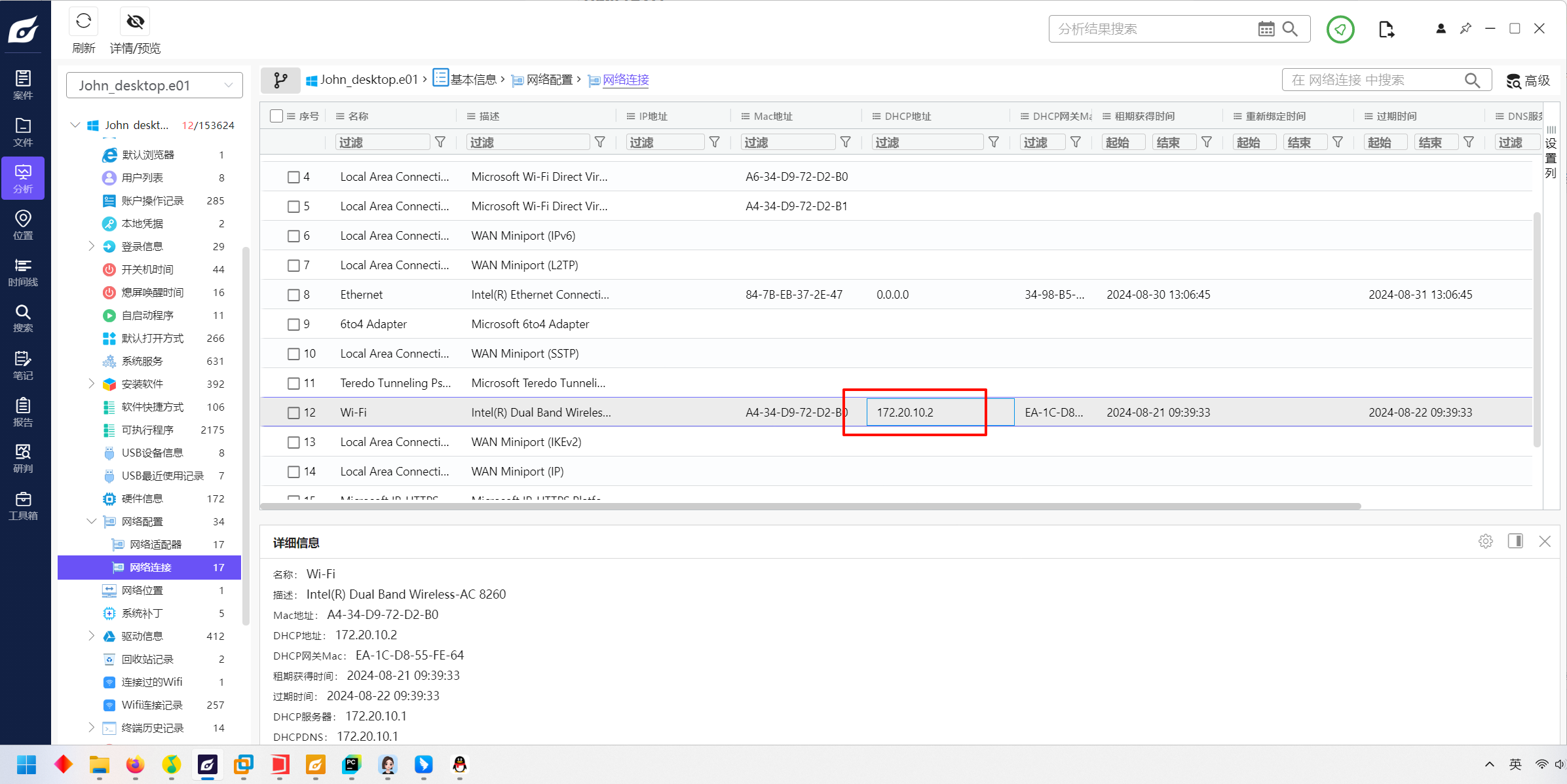Open the Timeline (时间线) sidebar icon
This screenshot has height=784, width=1567.
pyautogui.click(x=23, y=271)
